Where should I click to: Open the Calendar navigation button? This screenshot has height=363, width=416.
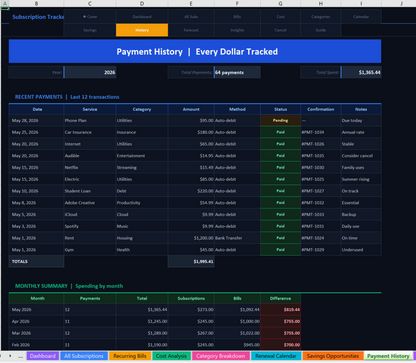tap(361, 17)
